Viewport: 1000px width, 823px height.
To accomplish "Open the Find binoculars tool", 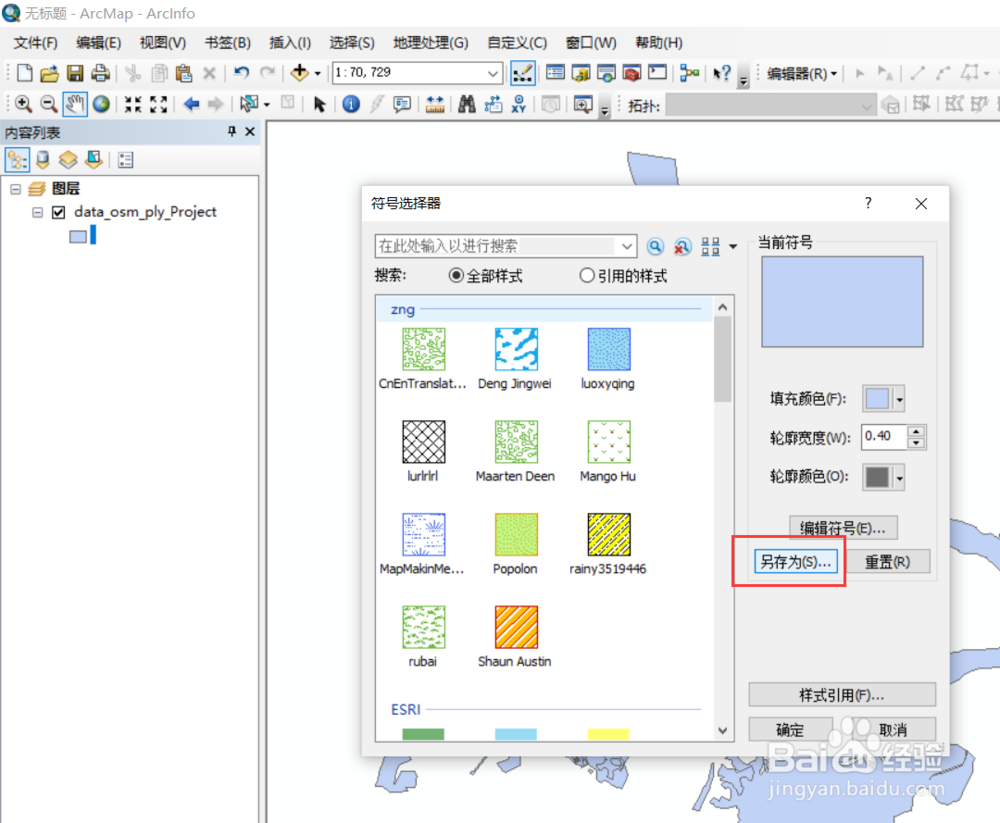I will pos(467,104).
